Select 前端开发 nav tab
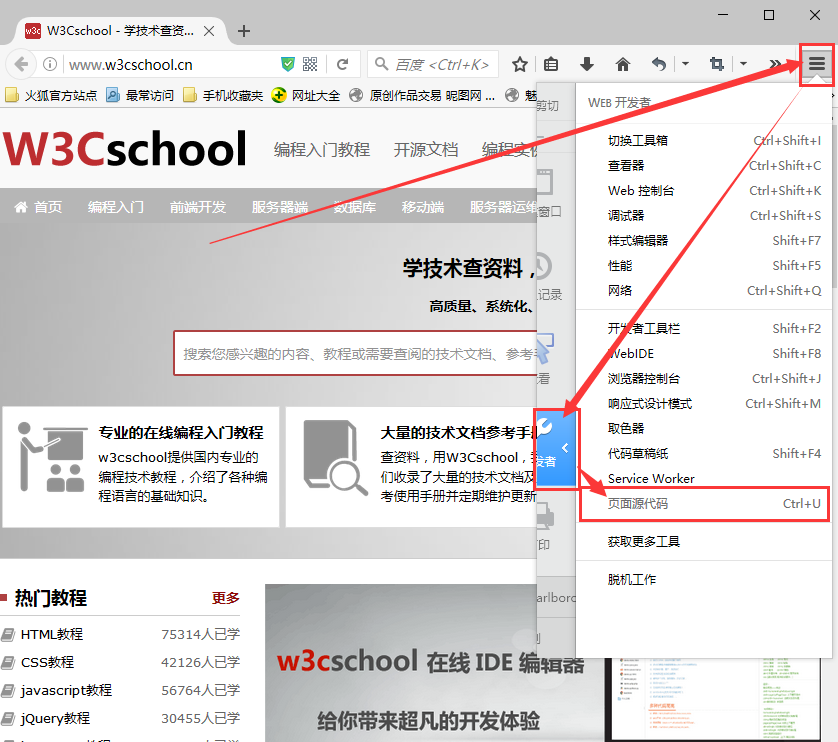Image resolution: width=838 pixels, height=742 pixels. coord(198,207)
